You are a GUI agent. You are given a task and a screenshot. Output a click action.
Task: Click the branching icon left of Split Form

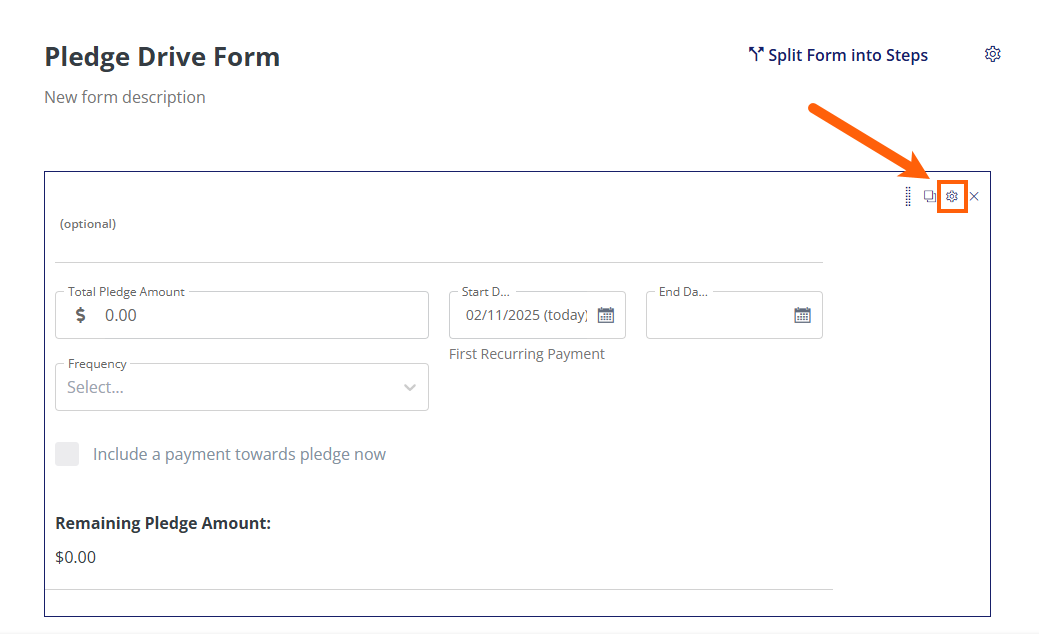pyautogui.click(x=756, y=55)
